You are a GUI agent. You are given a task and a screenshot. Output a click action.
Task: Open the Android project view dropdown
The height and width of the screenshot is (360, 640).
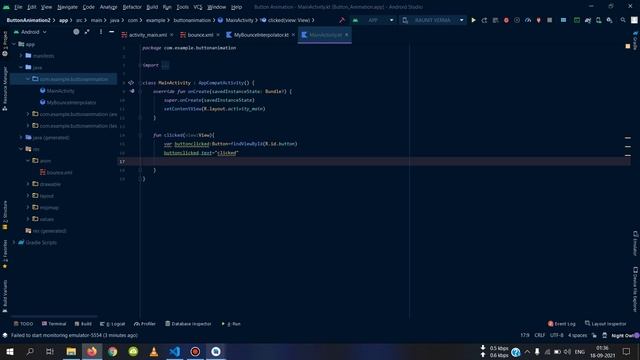point(30,32)
